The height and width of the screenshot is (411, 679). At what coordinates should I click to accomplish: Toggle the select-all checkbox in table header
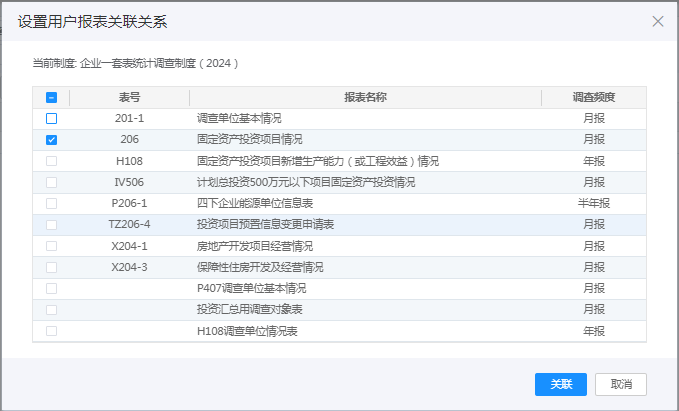click(x=51, y=98)
